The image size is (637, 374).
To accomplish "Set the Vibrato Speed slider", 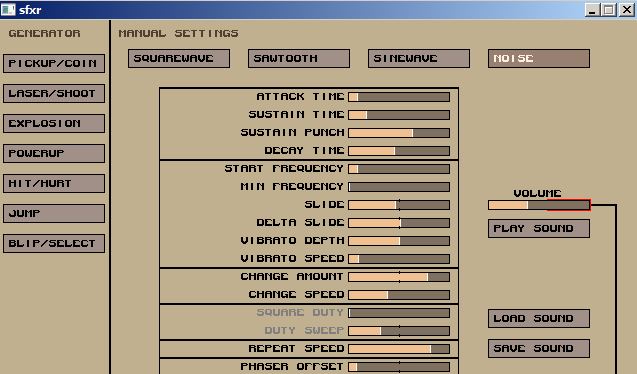I will tap(399, 259).
